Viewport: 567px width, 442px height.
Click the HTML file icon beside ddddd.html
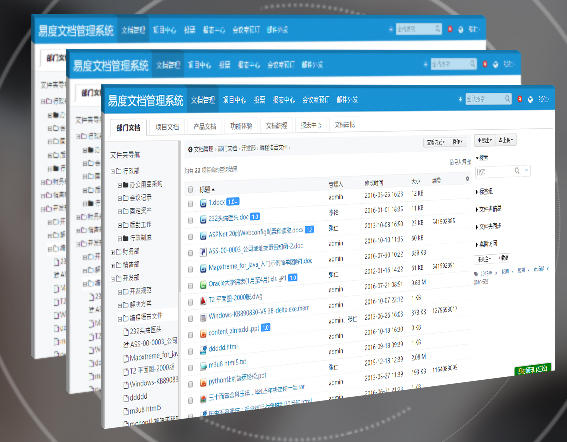pos(203,350)
